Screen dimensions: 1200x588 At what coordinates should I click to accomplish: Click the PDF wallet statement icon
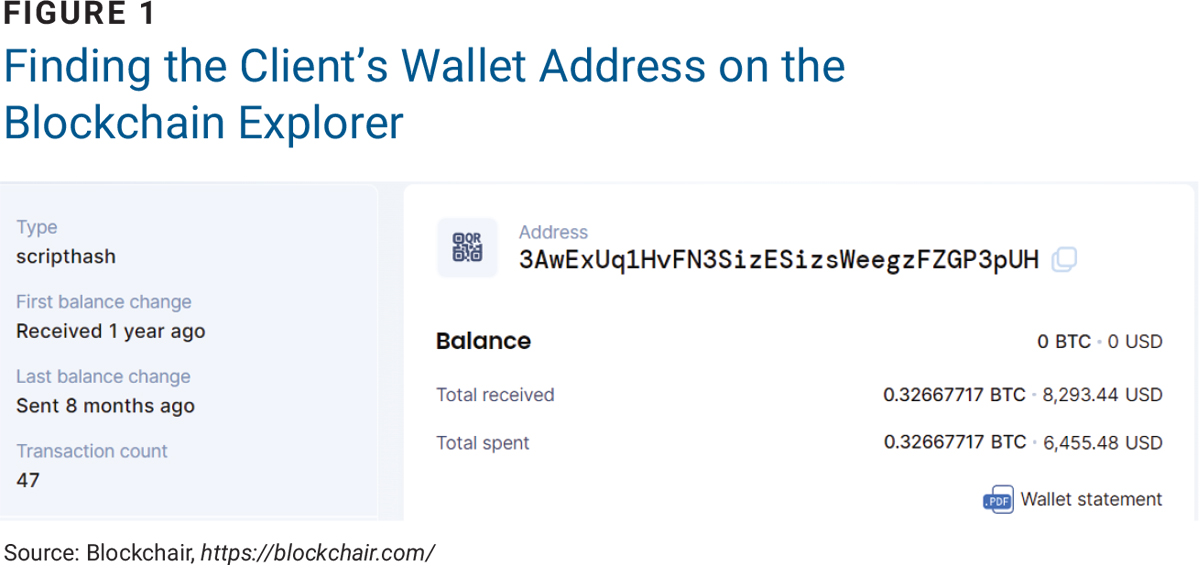tap(998, 500)
